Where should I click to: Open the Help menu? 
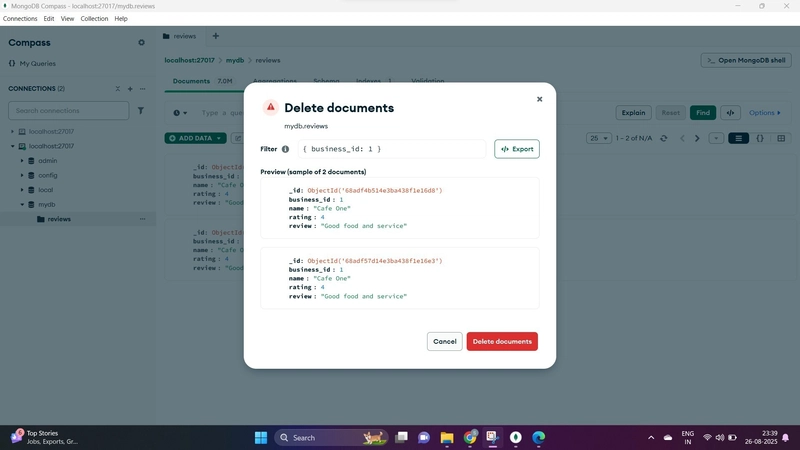coord(121,18)
